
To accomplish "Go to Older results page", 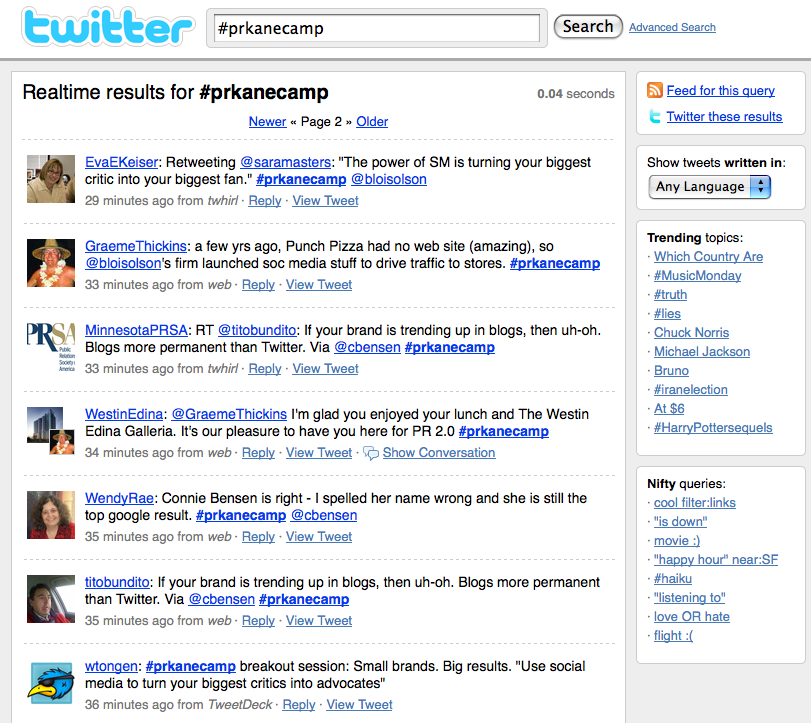I will coord(372,122).
